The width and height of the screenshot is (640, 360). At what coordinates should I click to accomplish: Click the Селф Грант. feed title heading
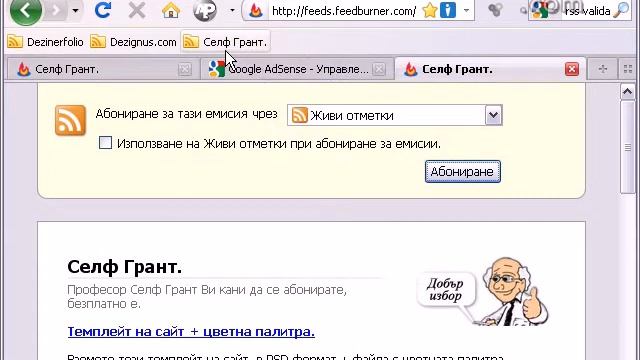tap(124, 267)
